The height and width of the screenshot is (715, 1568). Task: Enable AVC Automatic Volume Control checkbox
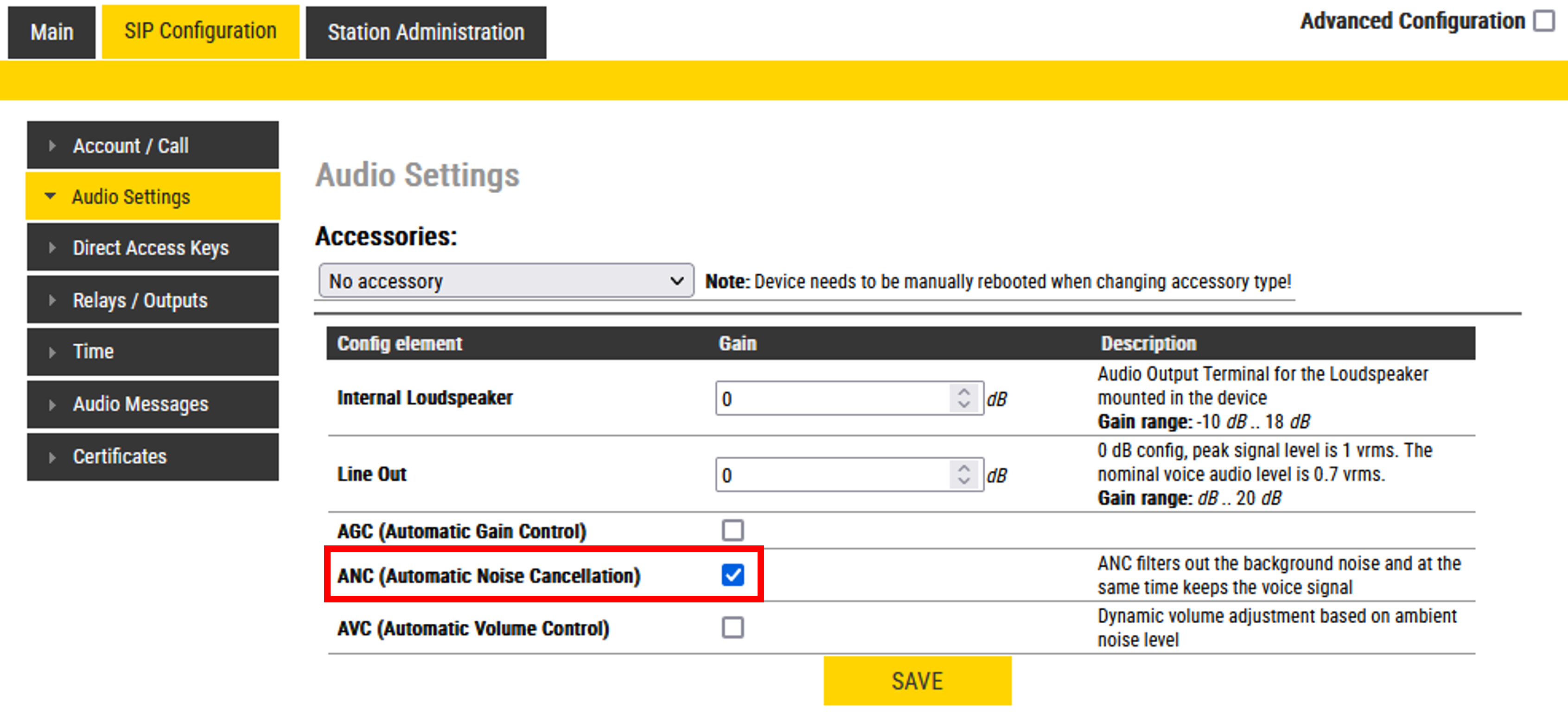pos(732,627)
